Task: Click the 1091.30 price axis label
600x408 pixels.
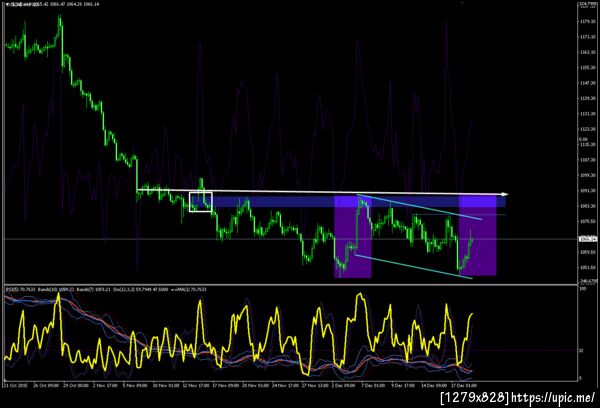Action: click(587, 190)
